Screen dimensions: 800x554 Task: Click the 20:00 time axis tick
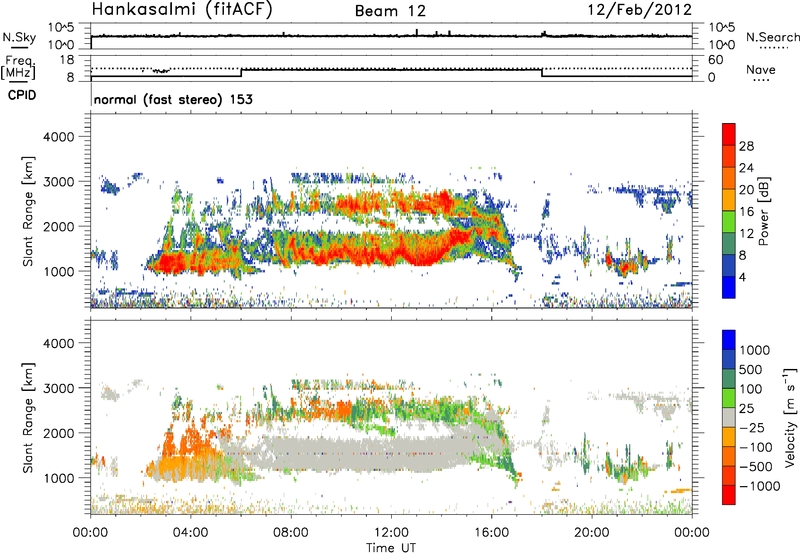(592, 533)
